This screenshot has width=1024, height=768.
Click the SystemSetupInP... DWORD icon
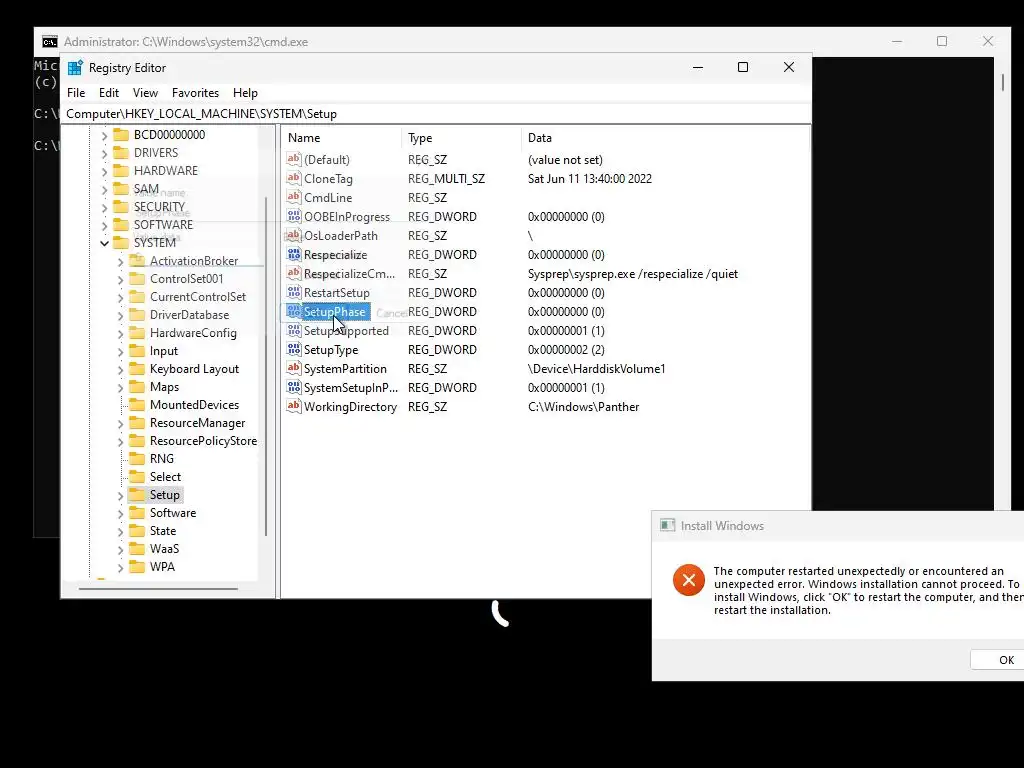click(x=294, y=387)
